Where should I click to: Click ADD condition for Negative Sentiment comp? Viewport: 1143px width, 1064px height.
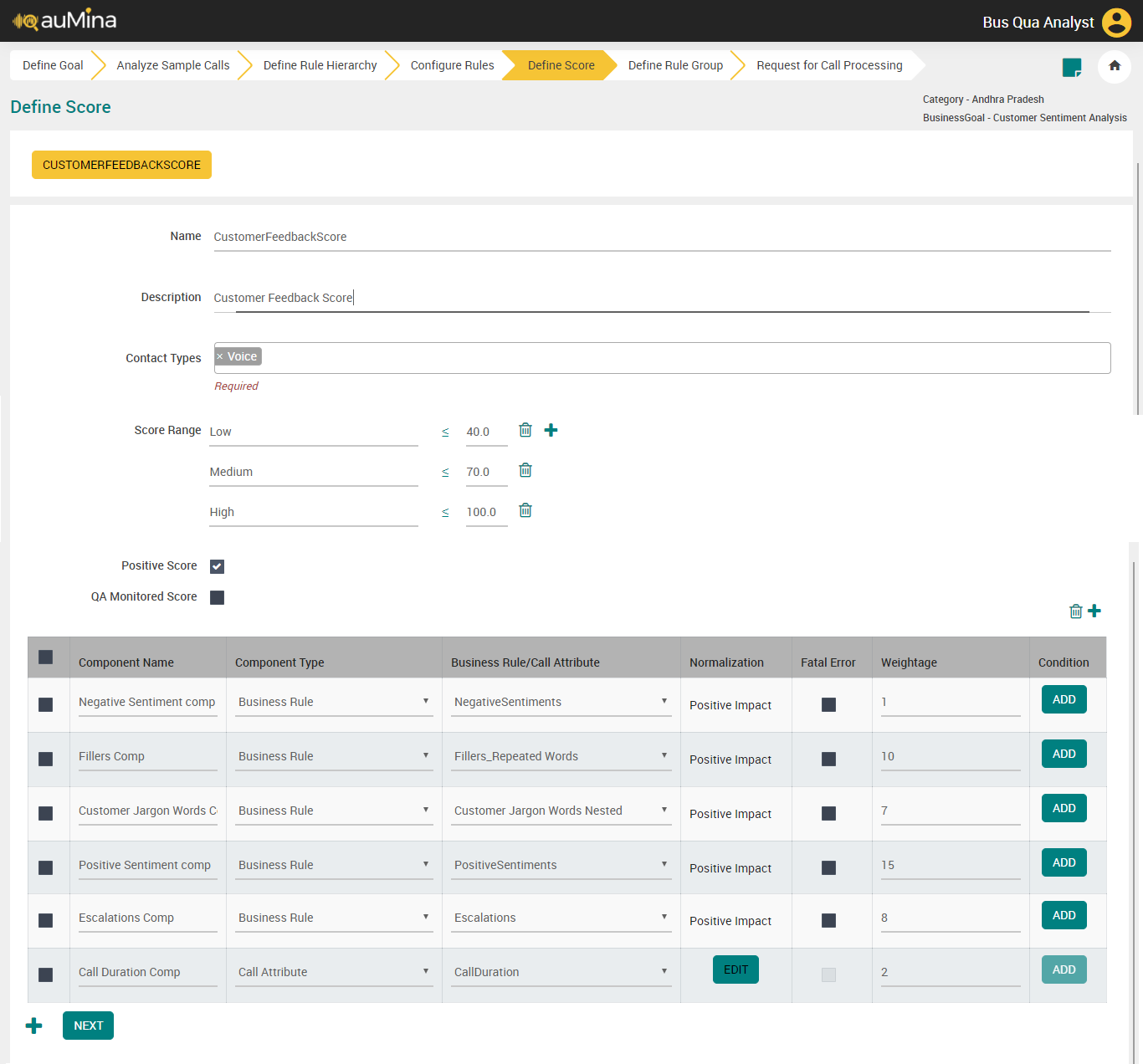[x=1064, y=699]
